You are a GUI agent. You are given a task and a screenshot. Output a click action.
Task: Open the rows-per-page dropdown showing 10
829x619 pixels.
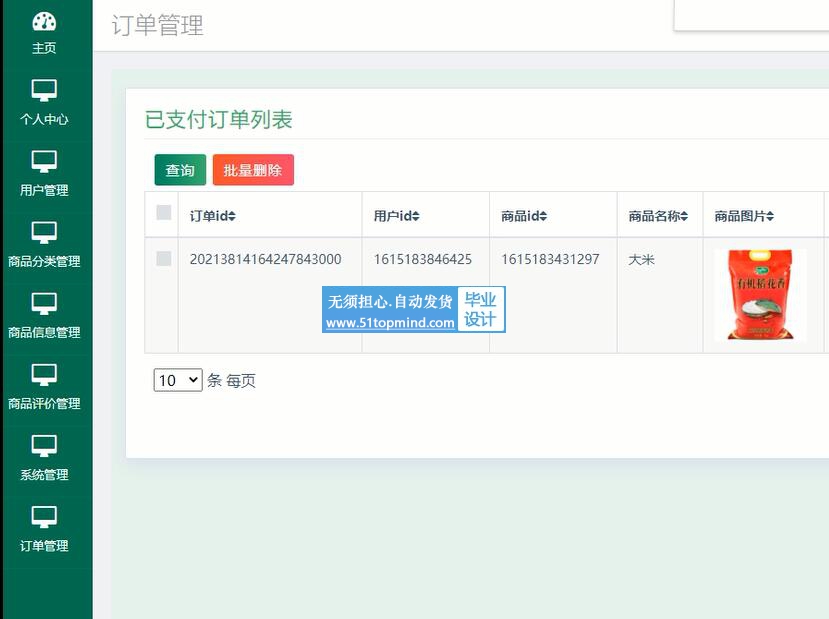click(178, 380)
